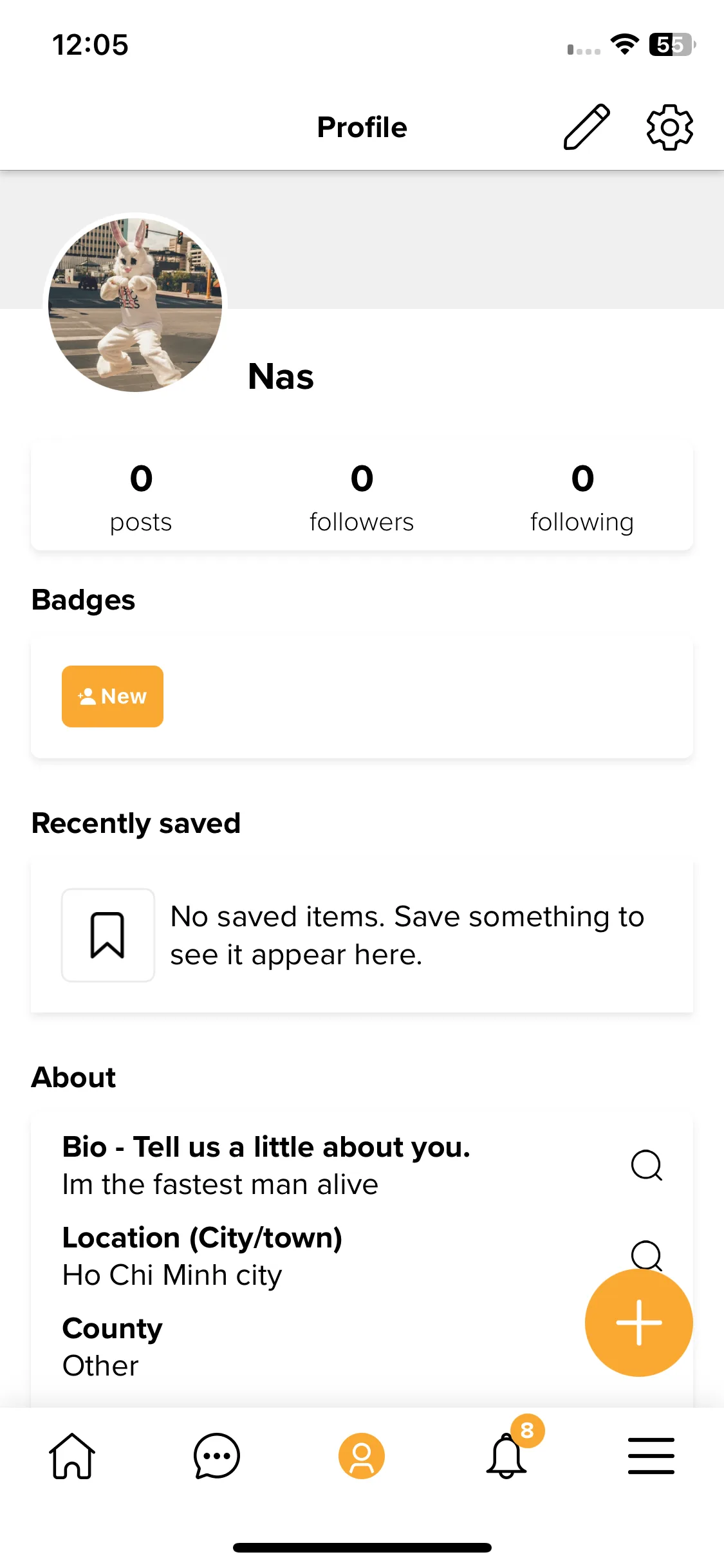The height and width of the screenshot is (1568, 724).
Task: Open the chat messages tab icon
Action: pyautogui.click(x=217, y=1456)
